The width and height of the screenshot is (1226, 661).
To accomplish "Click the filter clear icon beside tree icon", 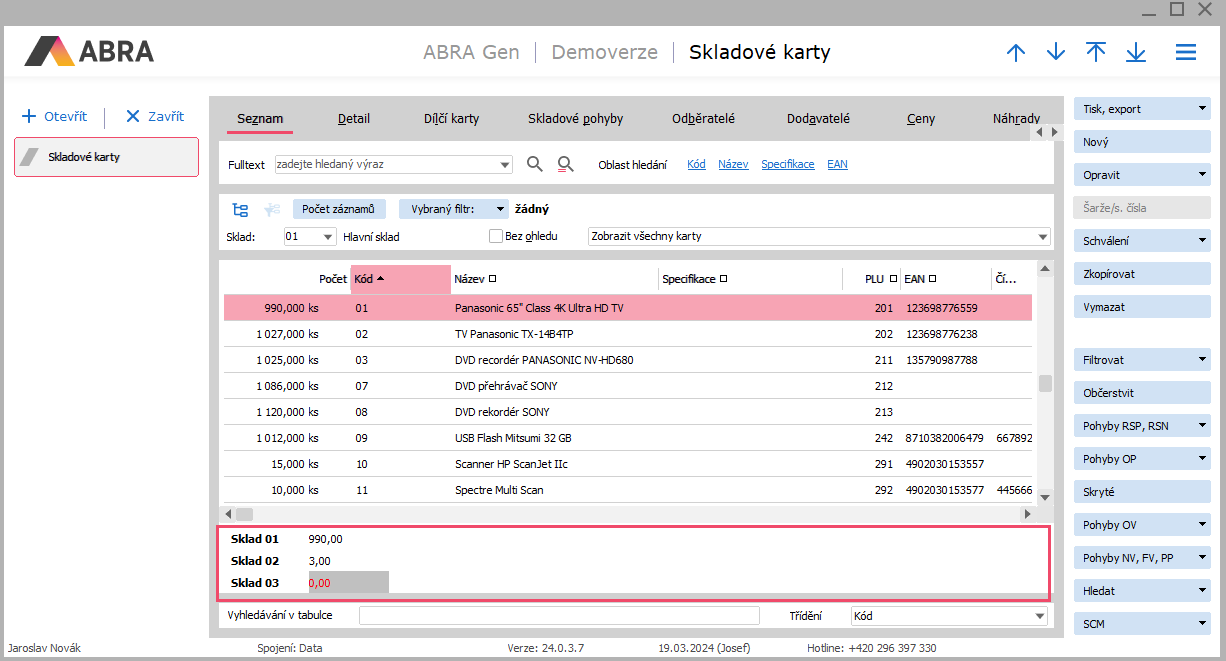I will (271, 210).
